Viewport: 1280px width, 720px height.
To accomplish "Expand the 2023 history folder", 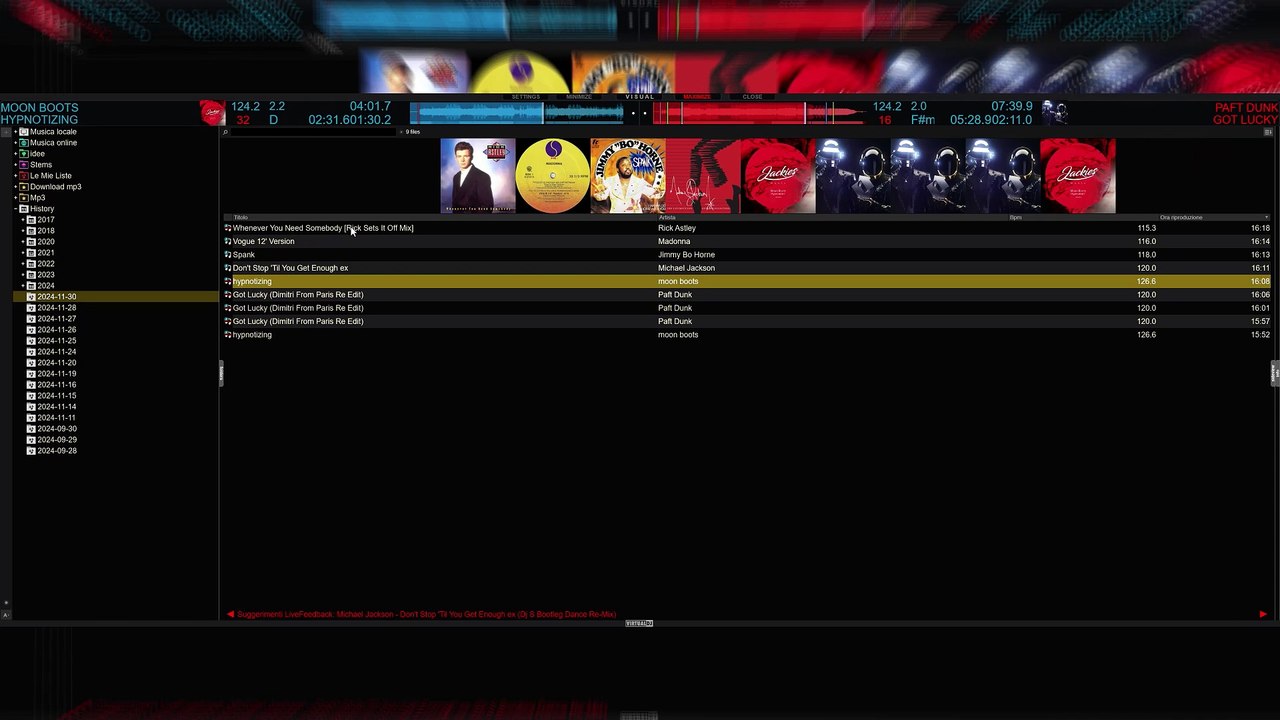I will coord(23,275).
